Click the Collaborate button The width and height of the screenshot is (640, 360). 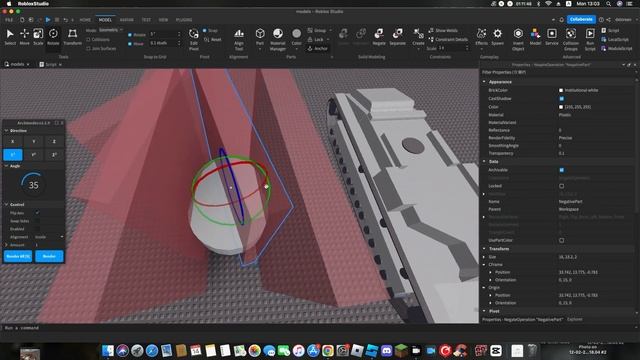[581, 20]
